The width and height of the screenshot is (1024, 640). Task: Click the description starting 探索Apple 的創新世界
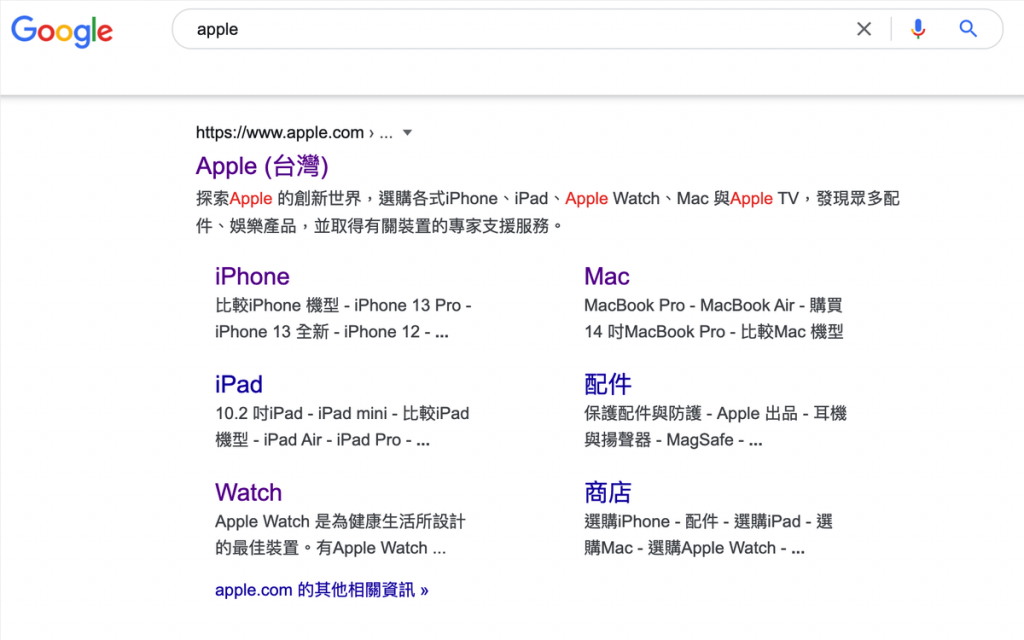coord(548,212)
